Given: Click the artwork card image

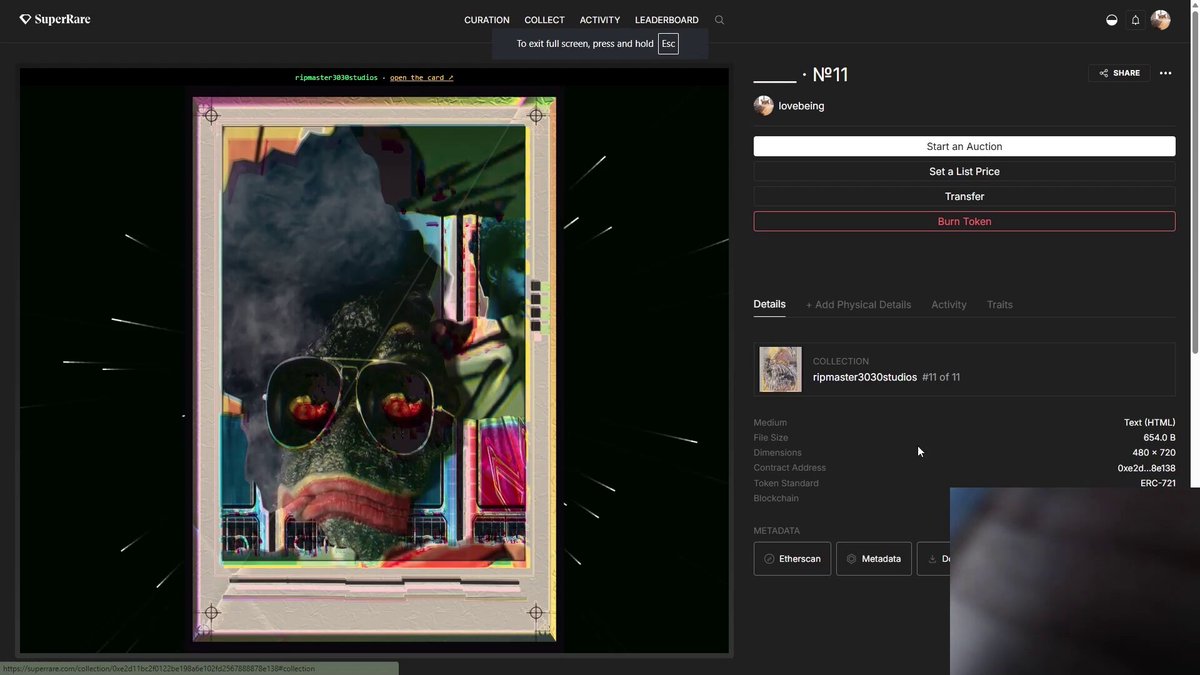Looking at the screenshot, I should click(x=374, y=370).
